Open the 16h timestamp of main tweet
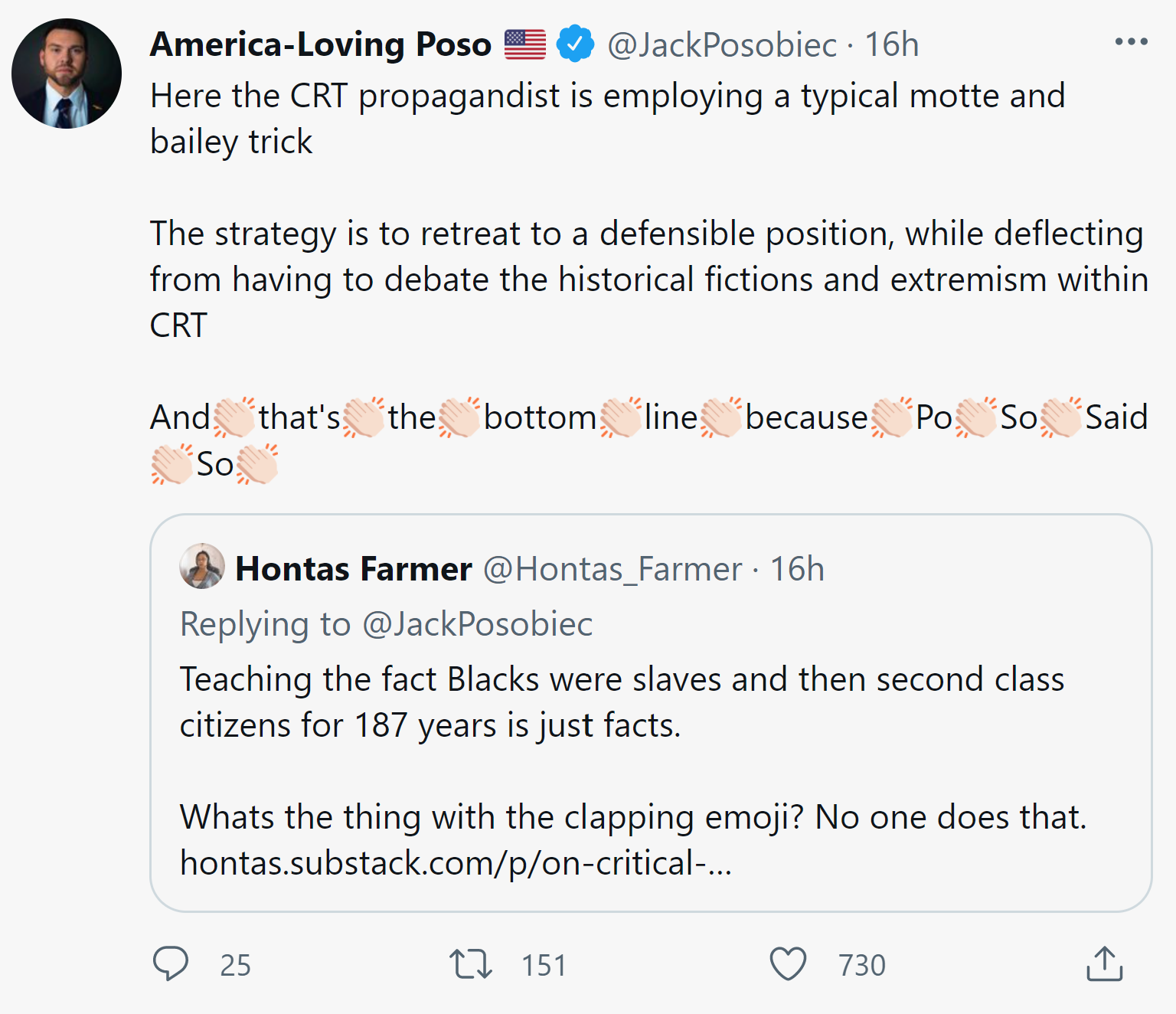The height and width of the screenshot is (1014, 1176). [891, 44]
